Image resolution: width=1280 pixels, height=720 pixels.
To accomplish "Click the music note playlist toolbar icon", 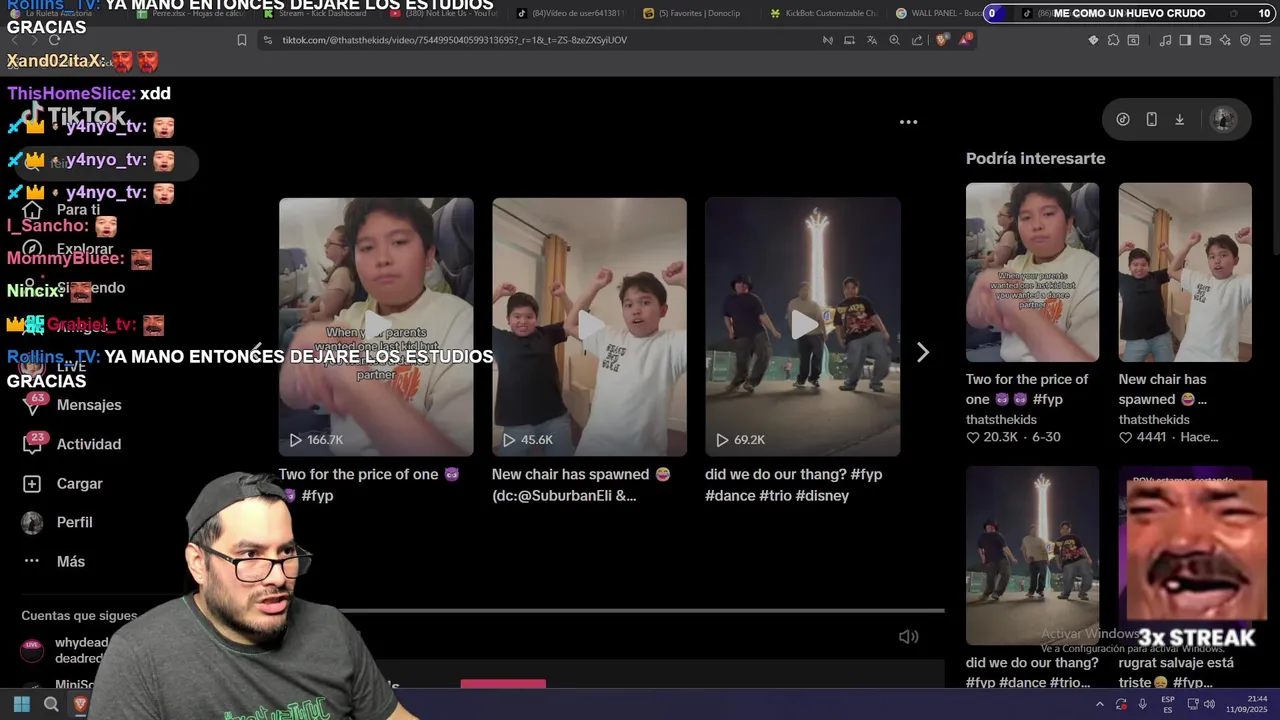I will click(1165, 40).
